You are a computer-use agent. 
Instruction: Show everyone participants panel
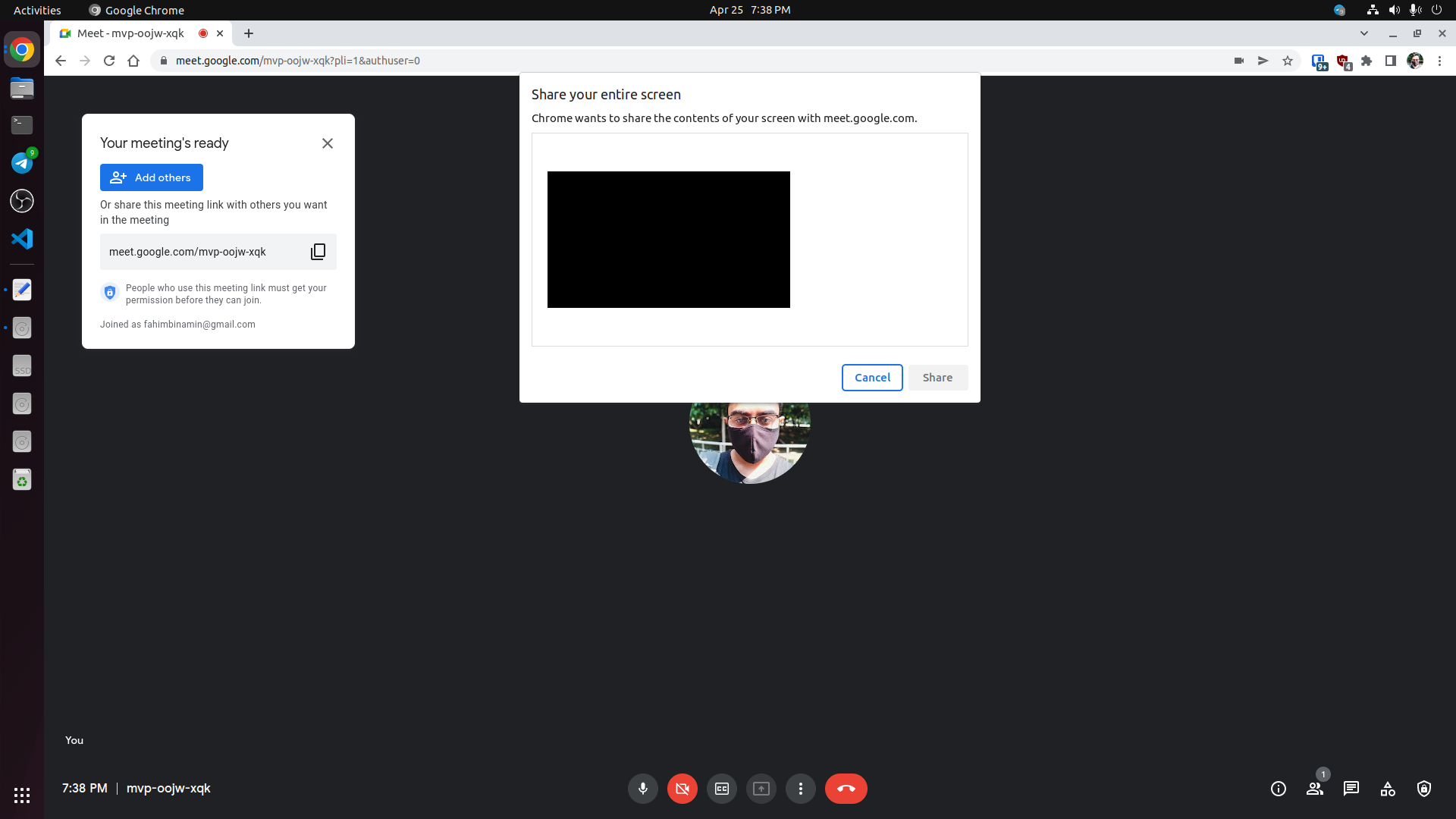click(x=1314, y=789)
